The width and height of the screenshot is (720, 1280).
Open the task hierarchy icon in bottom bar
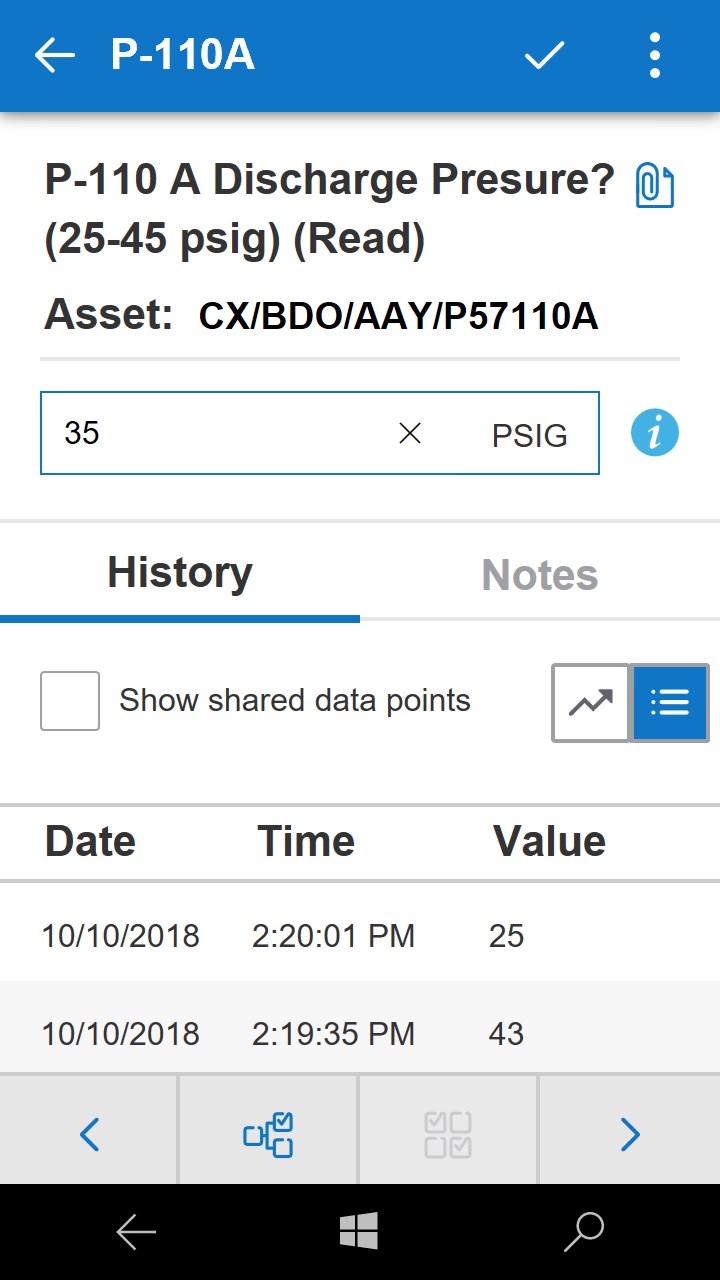tap(269, 1134)
